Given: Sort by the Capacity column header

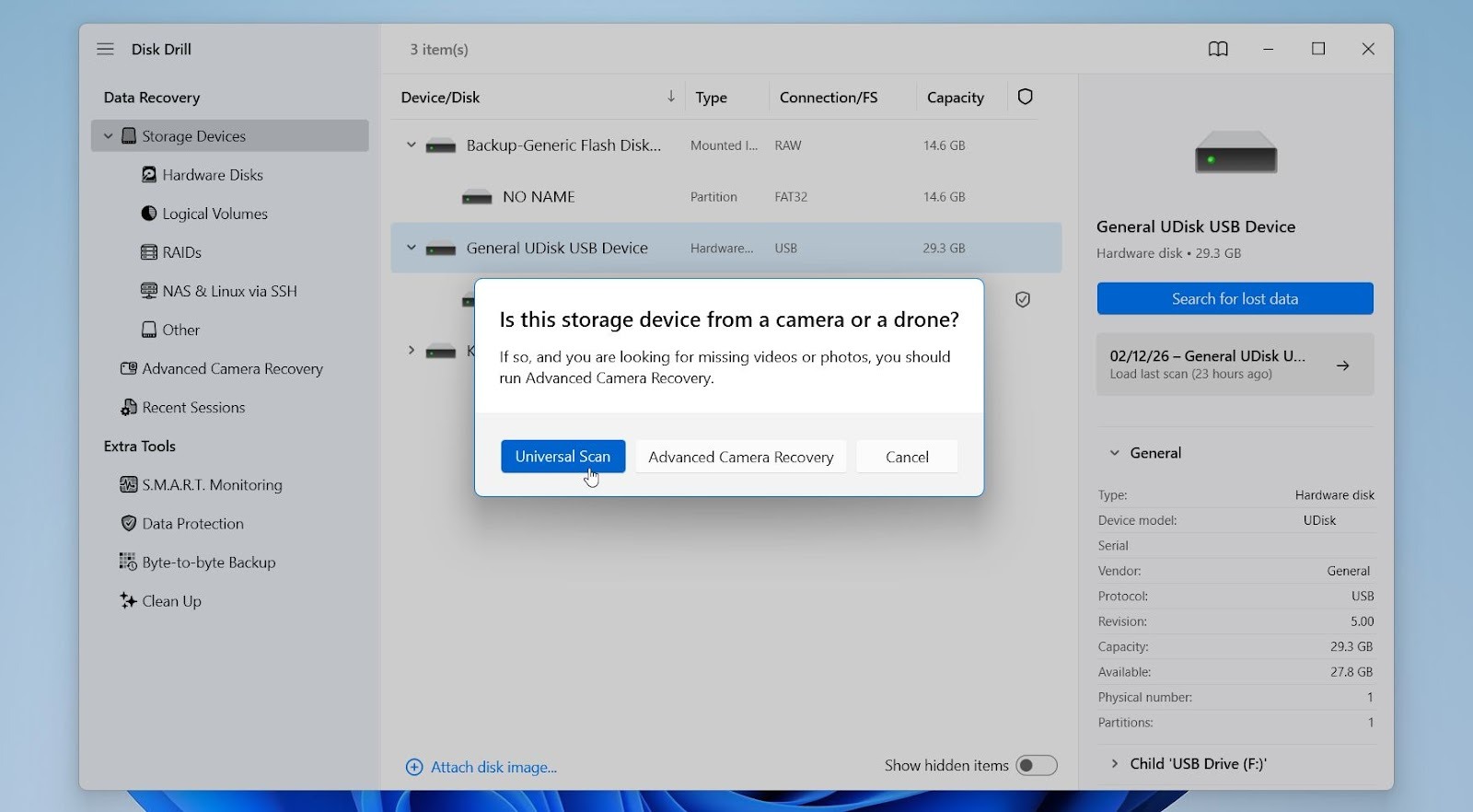Looking at the screenshot, I should pos(955,98).
